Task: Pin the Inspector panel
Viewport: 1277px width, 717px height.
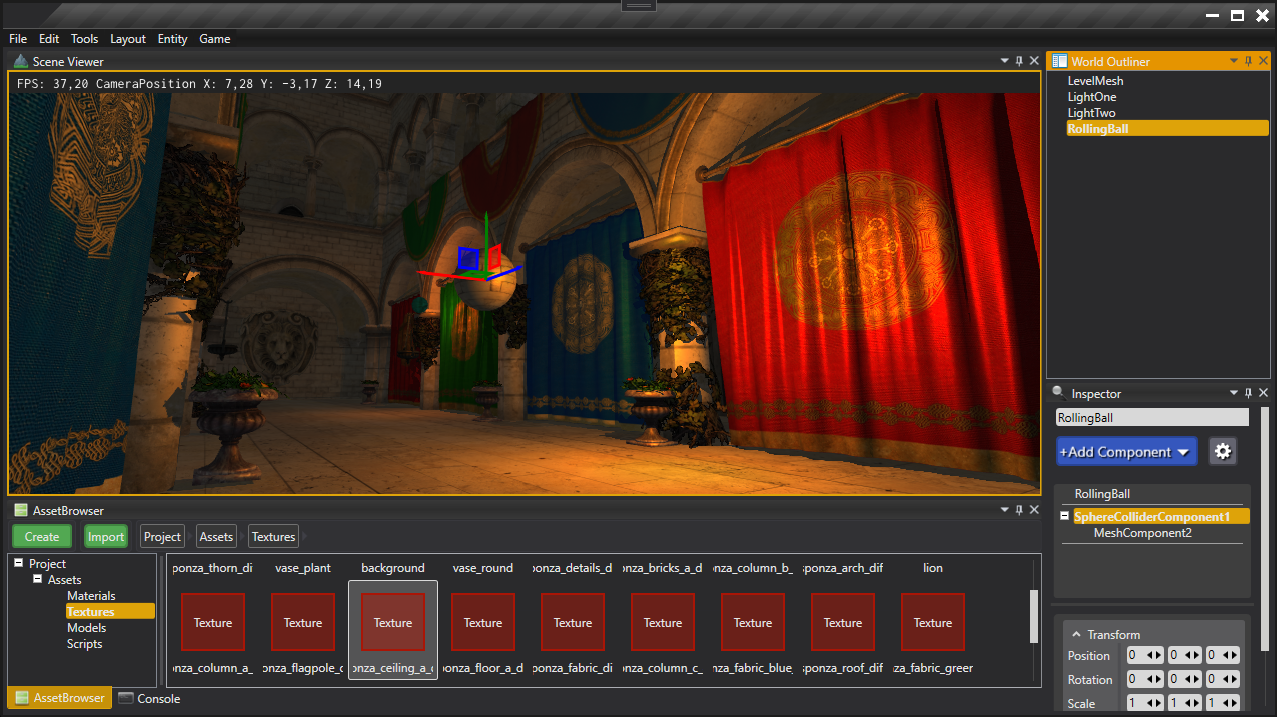Action: [x=1248, y=393]
